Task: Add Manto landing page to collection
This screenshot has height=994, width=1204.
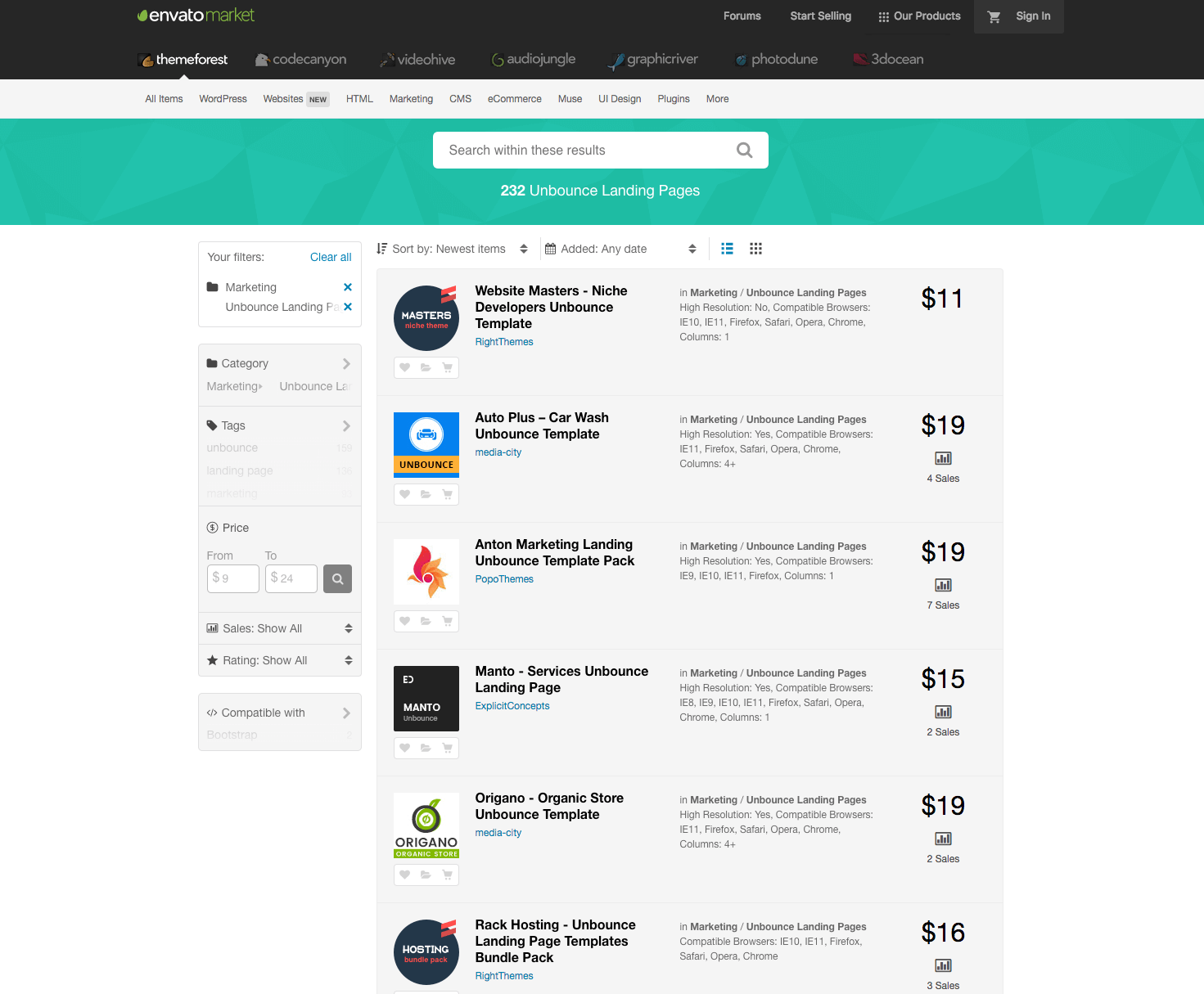Action: pos(426,749)
